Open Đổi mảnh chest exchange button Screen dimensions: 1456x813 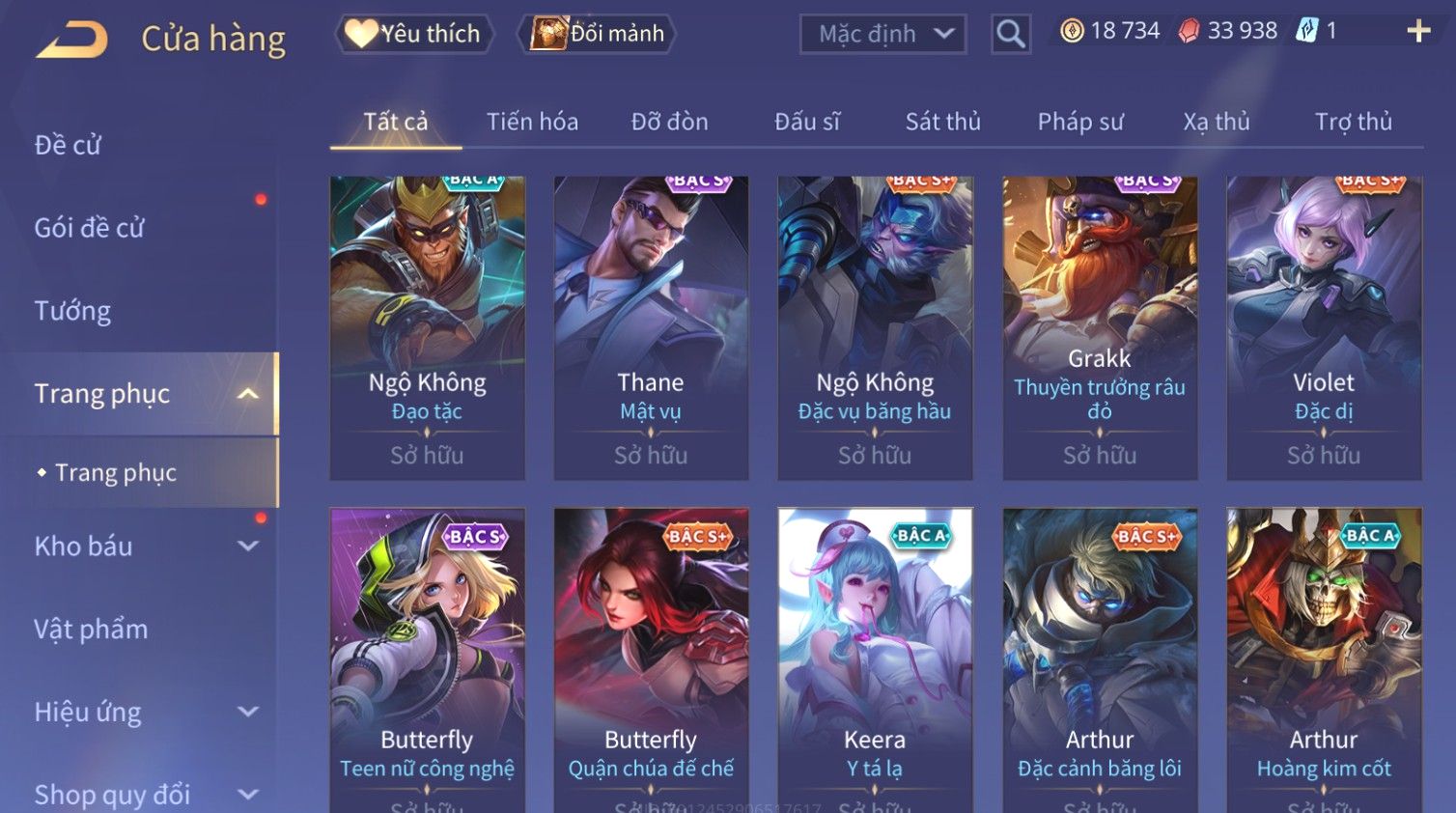[x=597, y=34]
